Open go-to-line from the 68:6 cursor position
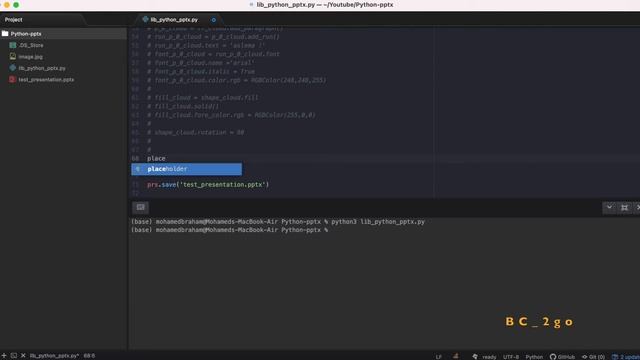This screenshot has height=360, width=640. [89, 356]
